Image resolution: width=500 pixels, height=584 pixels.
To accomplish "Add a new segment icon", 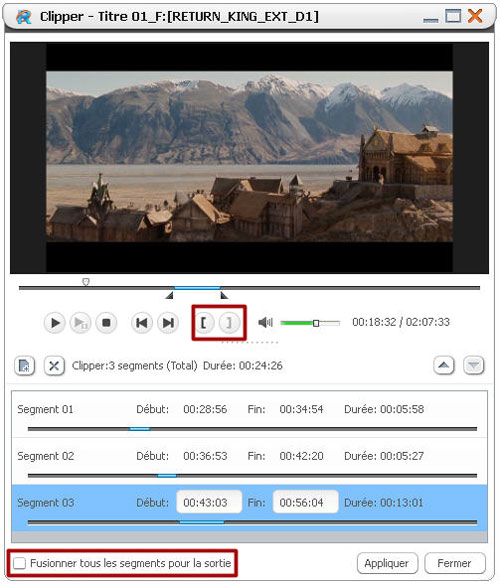I will (25, 366).
